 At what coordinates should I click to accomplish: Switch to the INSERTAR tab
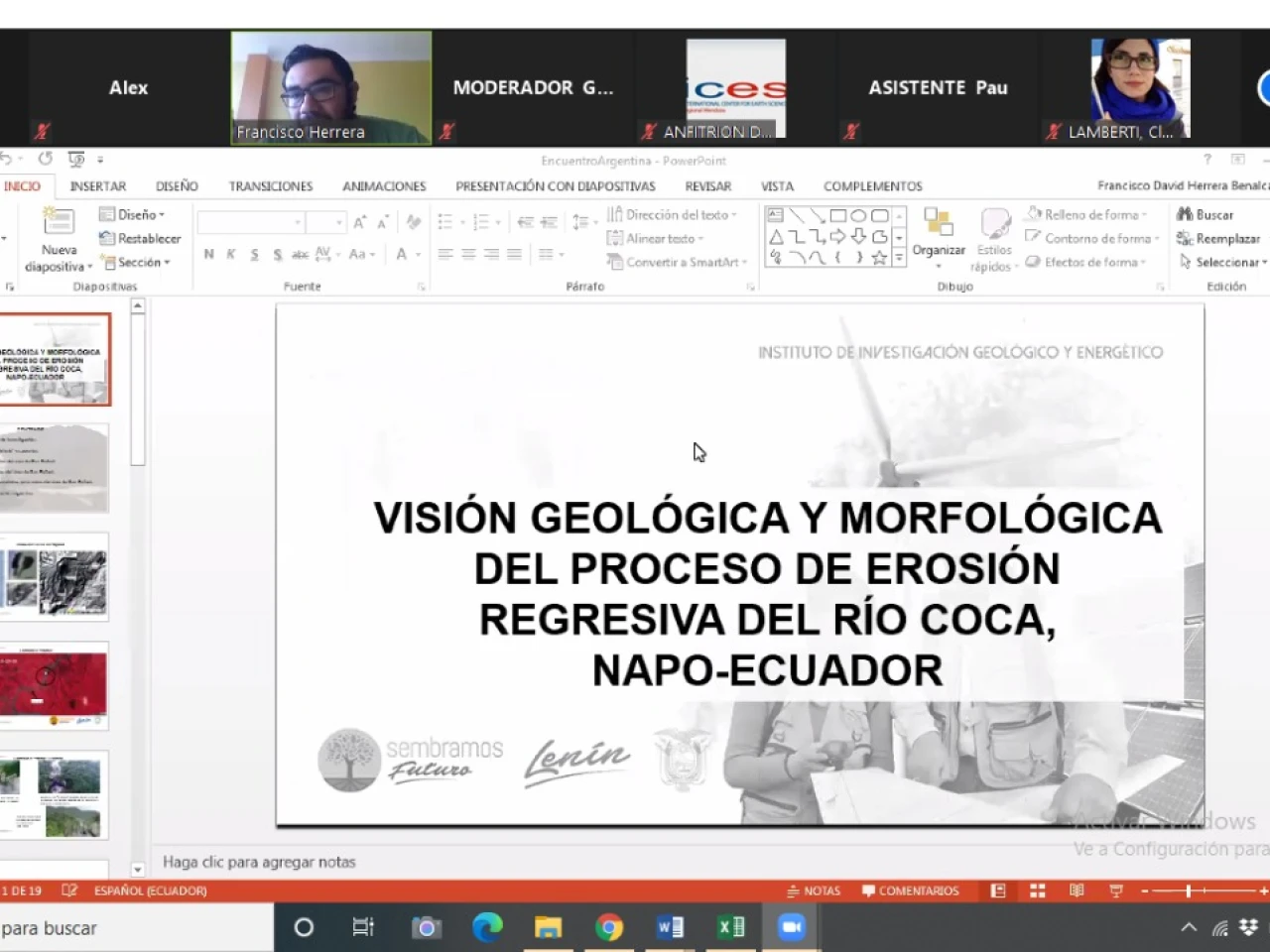(x=97, y=186)
